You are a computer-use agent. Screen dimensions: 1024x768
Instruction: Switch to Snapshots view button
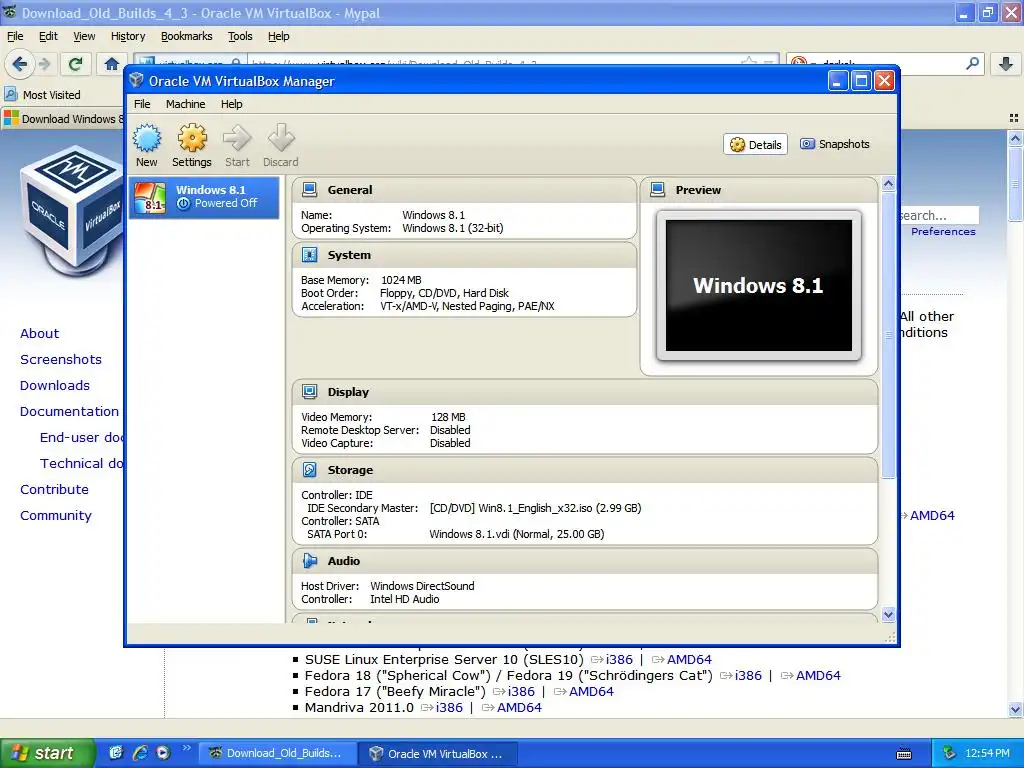point(835,144)
